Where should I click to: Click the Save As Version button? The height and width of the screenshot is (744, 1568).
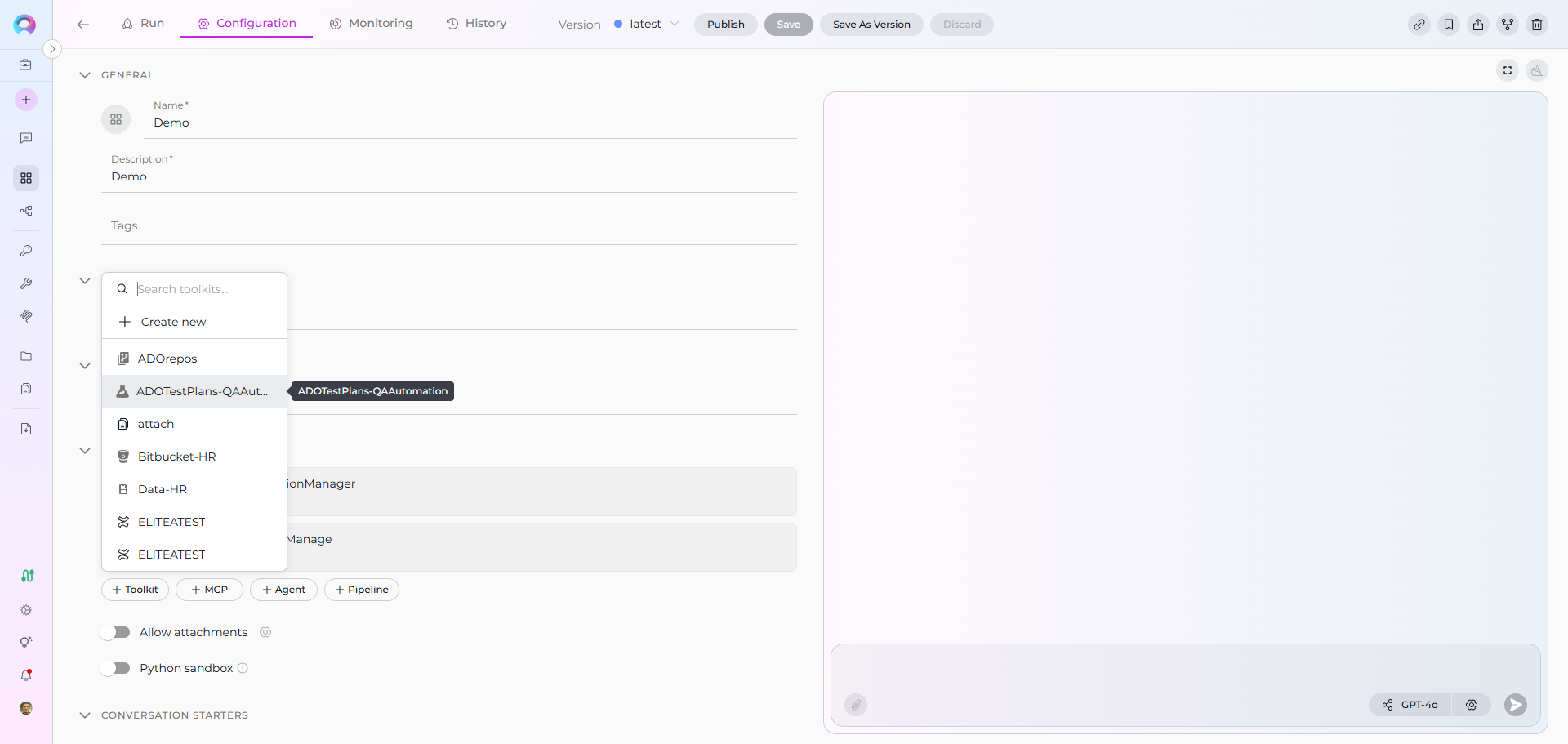(x=871, y=25)
